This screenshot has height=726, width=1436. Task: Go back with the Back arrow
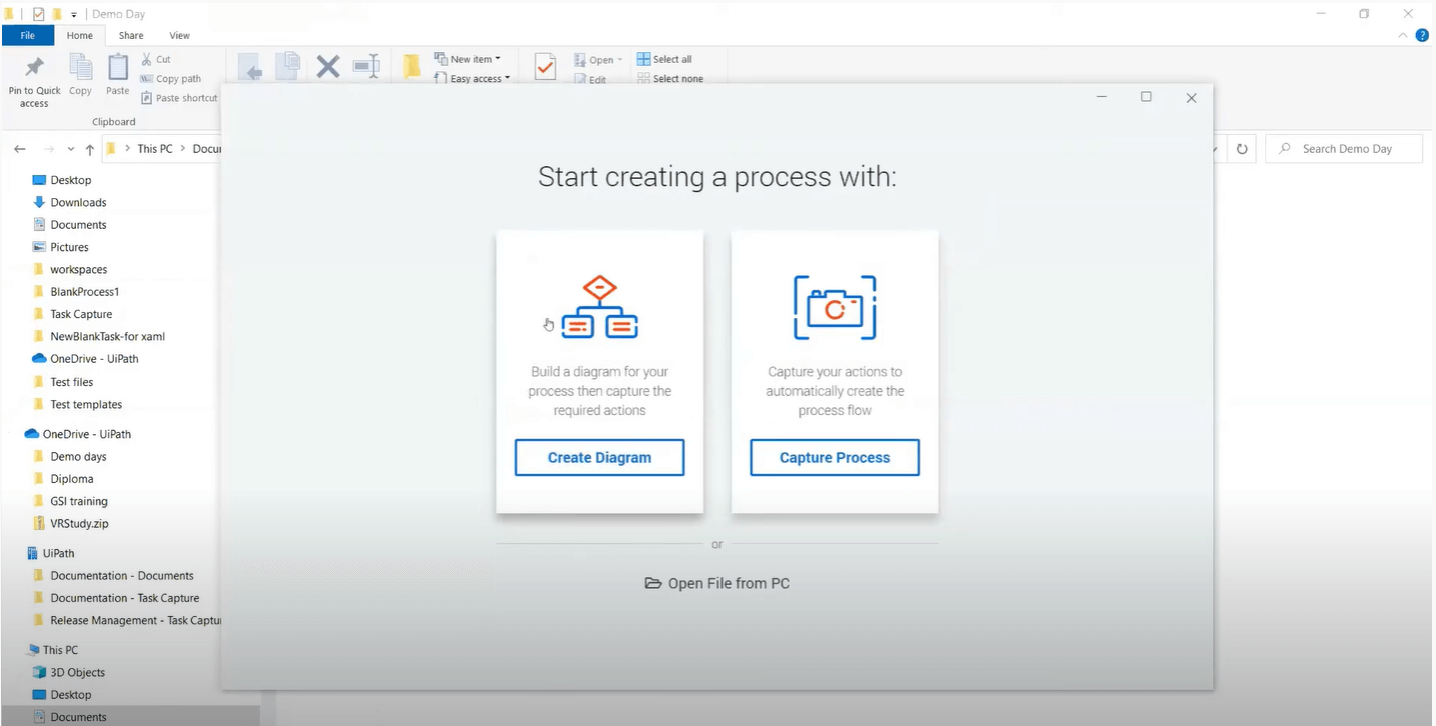pyautogui.click(x=20, y=149)
